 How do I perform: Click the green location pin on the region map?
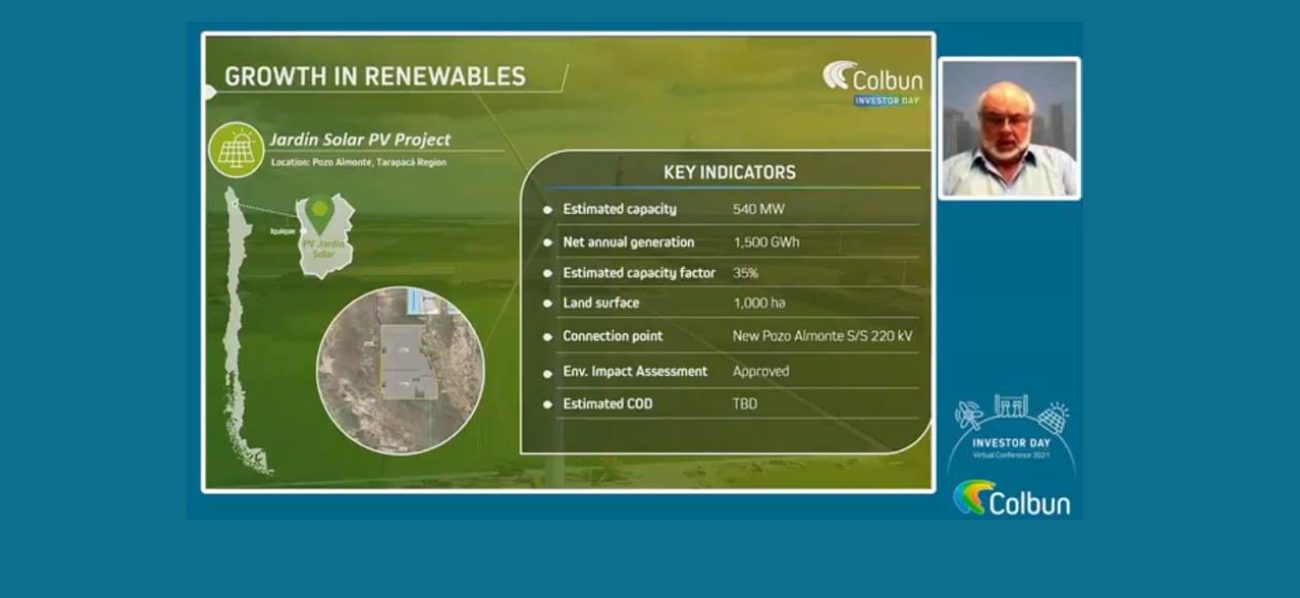319,212
